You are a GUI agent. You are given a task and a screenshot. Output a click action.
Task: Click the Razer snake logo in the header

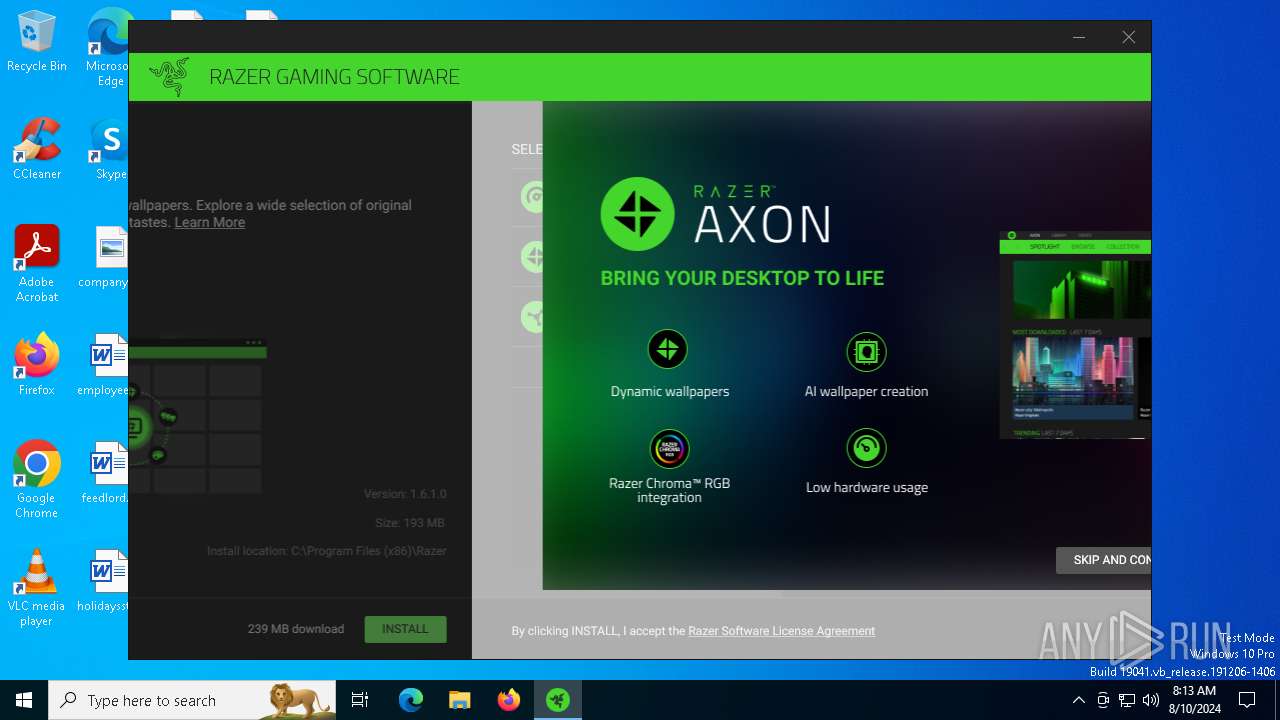169,77
